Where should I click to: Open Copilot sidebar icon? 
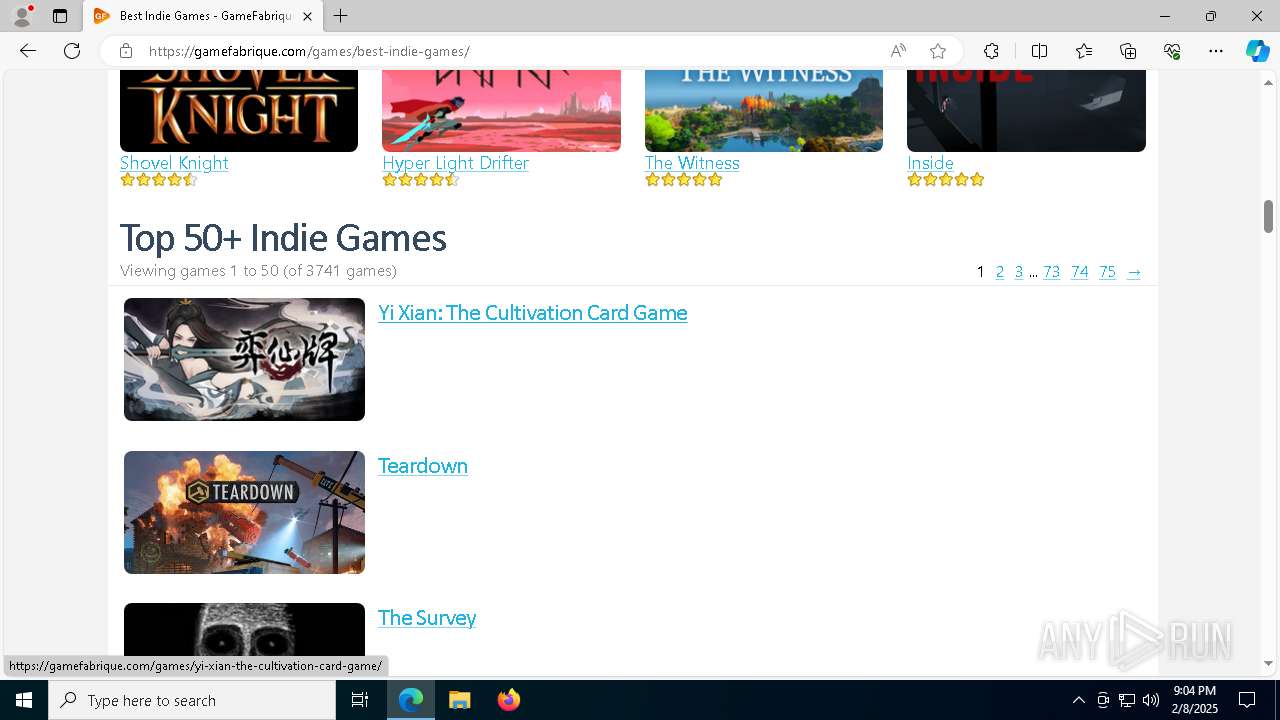(x=1257, y=51)
